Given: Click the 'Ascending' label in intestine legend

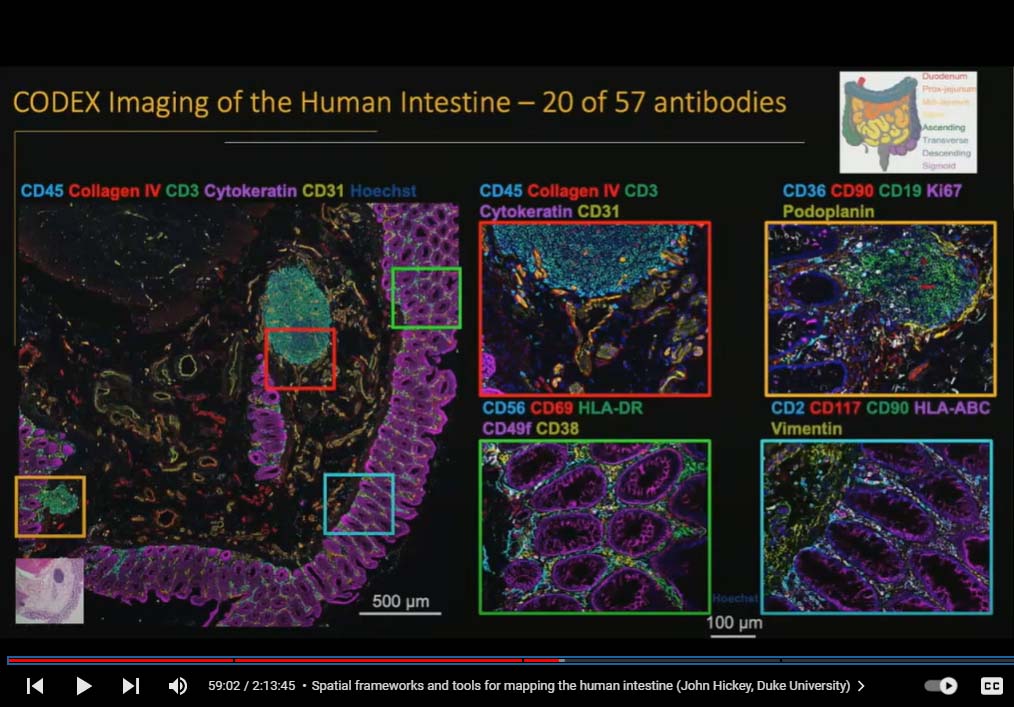Looking at the screenshot, I should click(944, 127).
